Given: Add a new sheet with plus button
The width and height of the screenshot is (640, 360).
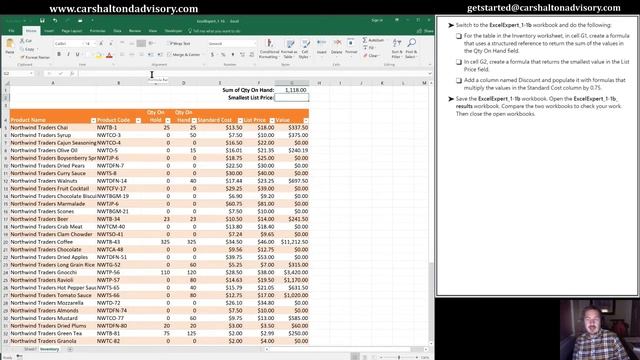Looking at the screenshot, I should 70,349.
